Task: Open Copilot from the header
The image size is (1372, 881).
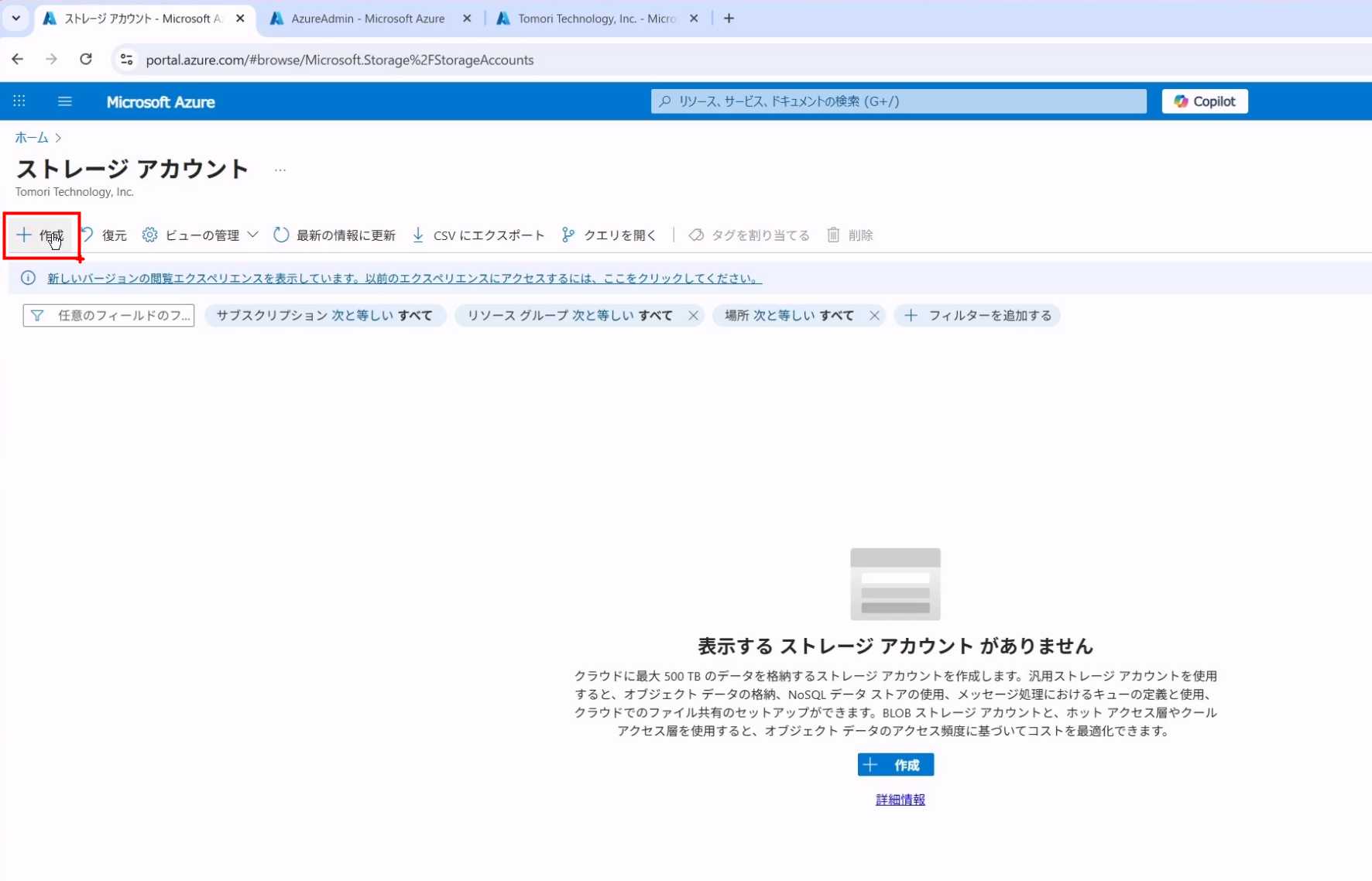Action: click(1204, 101)
